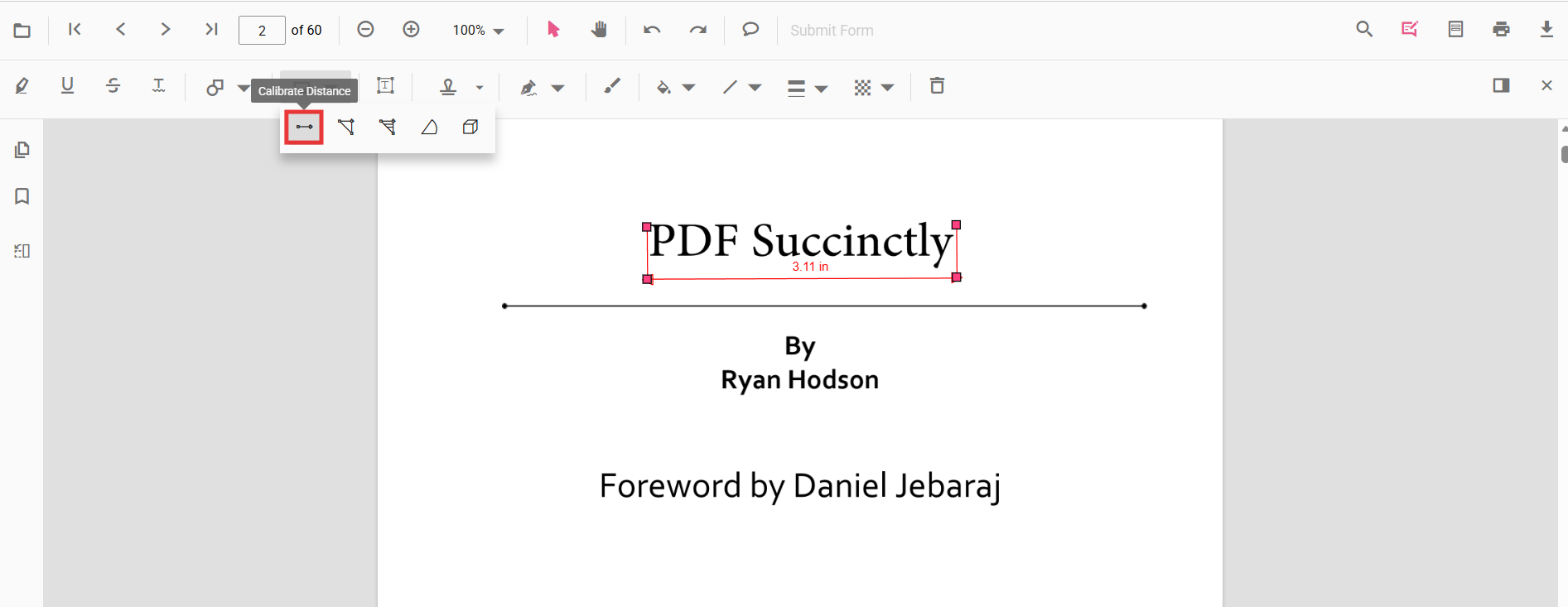Toggle the comment panel on right
Viewport: 1568px width, 607px height.
pos(1501,86)
